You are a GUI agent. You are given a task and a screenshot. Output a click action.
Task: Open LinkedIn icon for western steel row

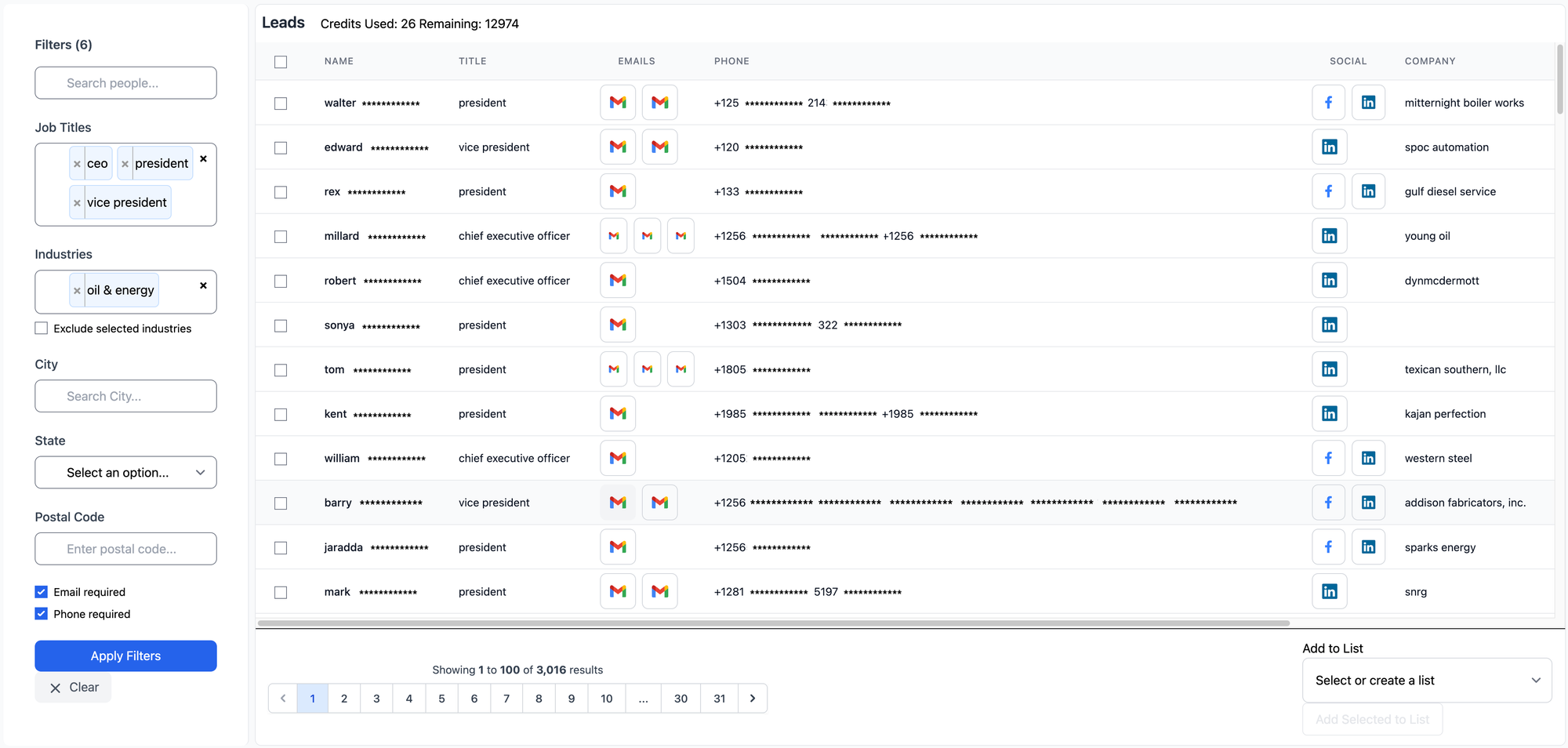click(x=1368, y=459)
